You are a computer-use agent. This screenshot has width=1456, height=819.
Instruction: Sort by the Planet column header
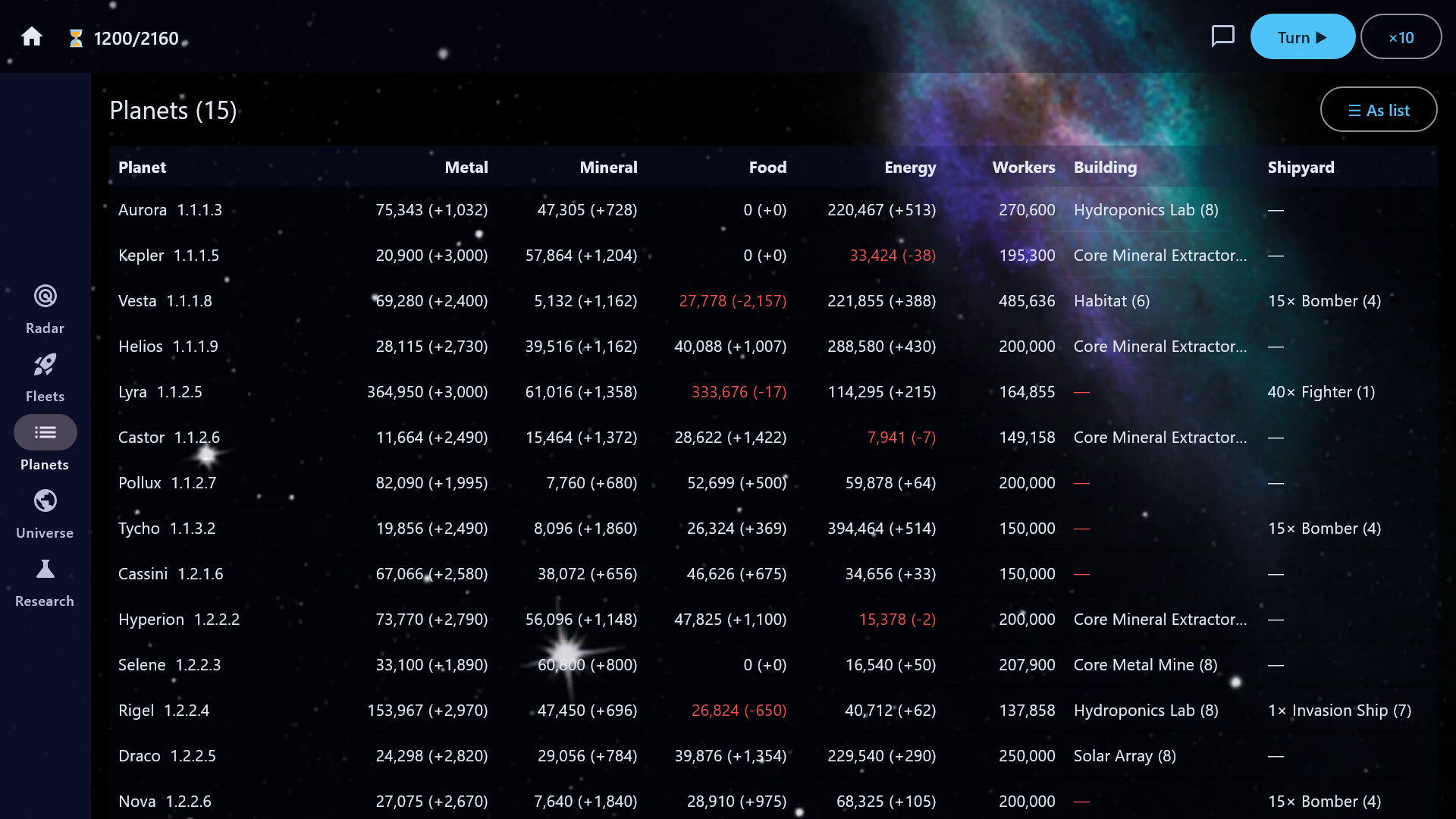[x=142, y=167]
